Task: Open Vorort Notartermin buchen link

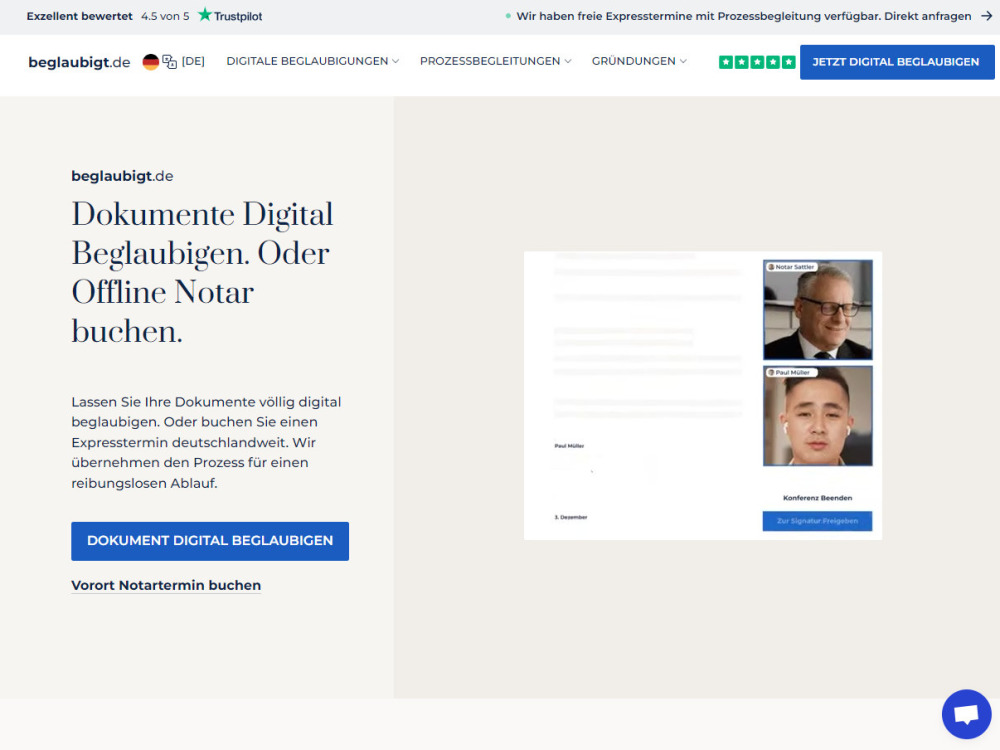Action: (x=166, y=585)
